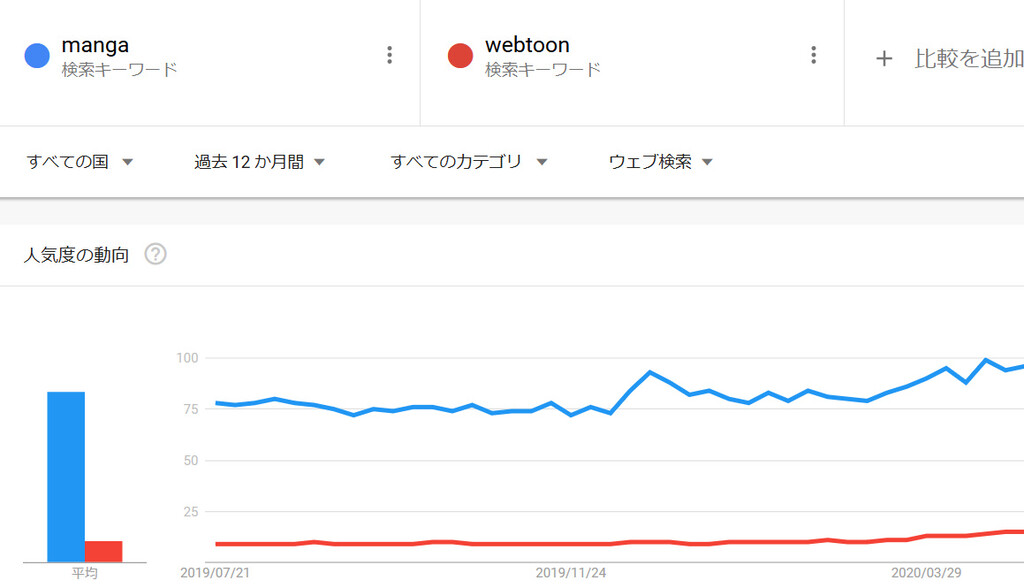Click the red webtoon average bar
1024x588 pixels.
[103, 551]
